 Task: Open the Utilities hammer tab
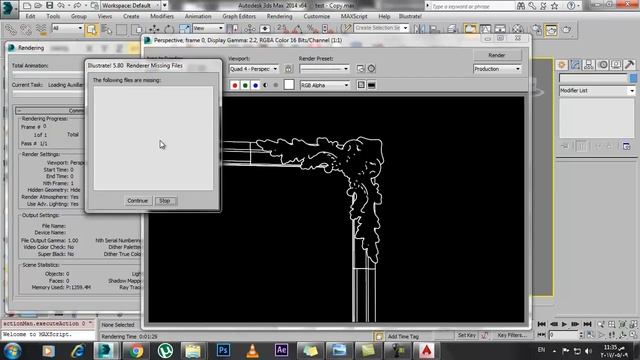pos(629,64)
